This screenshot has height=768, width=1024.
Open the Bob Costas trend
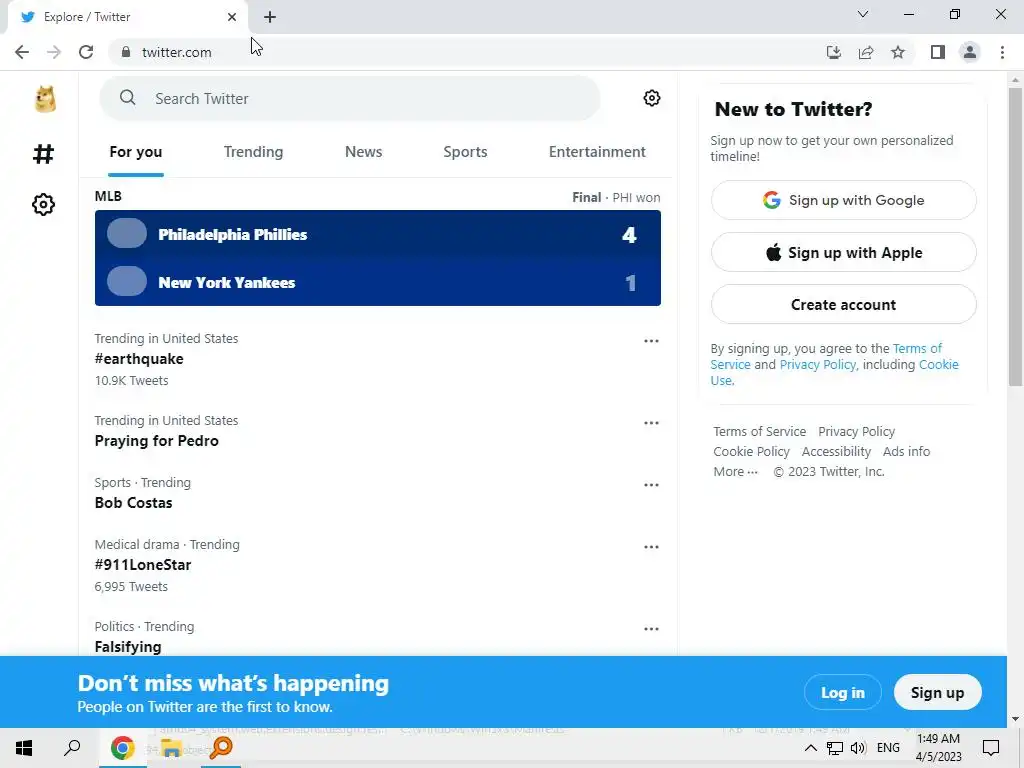(x=133, y=503)
